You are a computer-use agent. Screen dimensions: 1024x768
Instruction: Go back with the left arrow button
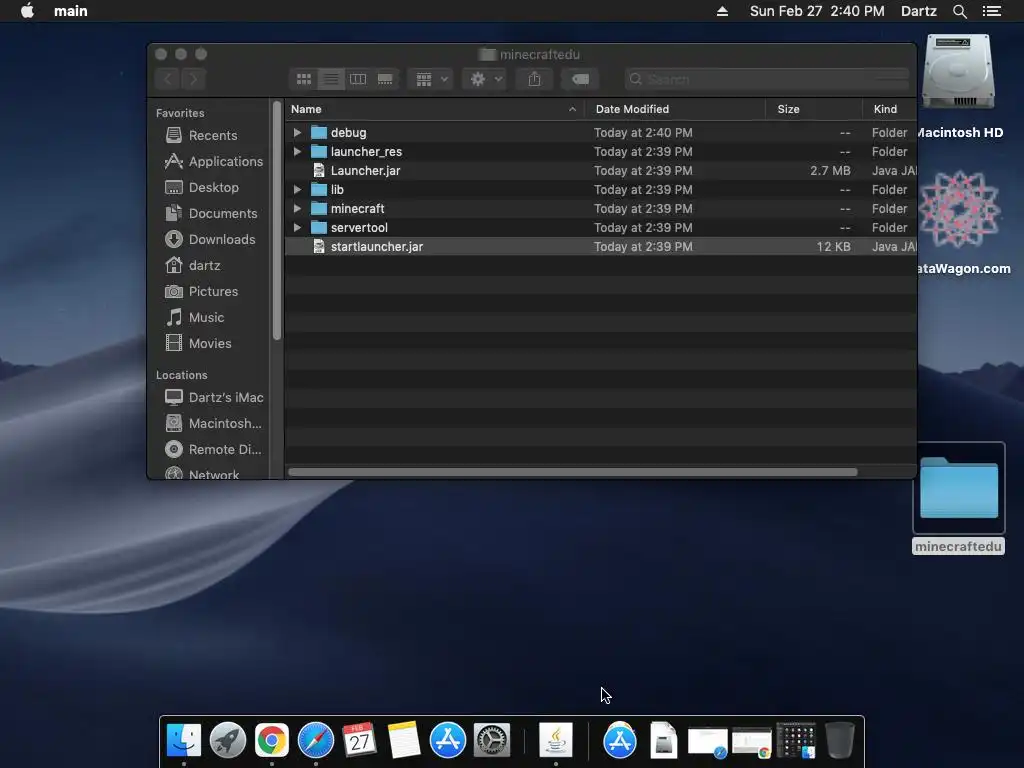pos(168,79)
